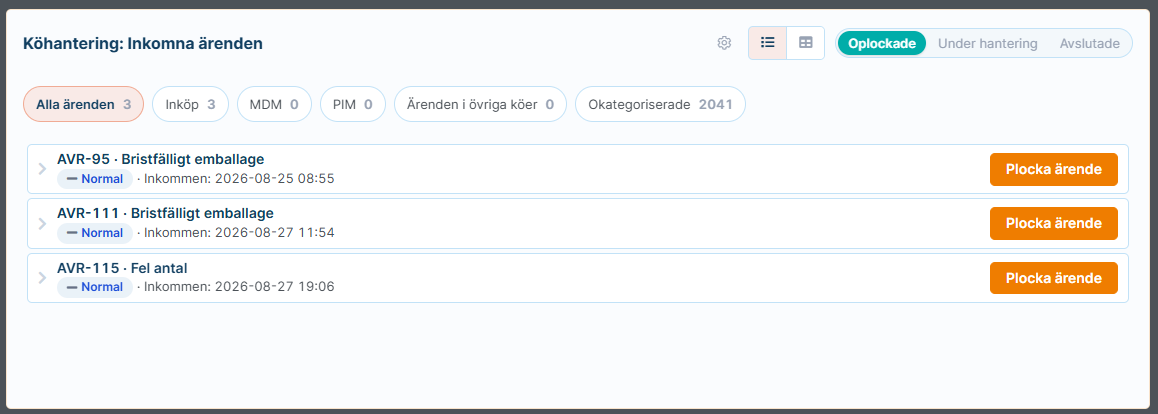This screenshot has height=414, width=1158.
Task: Select the Avslutade status toggle
Action: tap(1089, 44)
